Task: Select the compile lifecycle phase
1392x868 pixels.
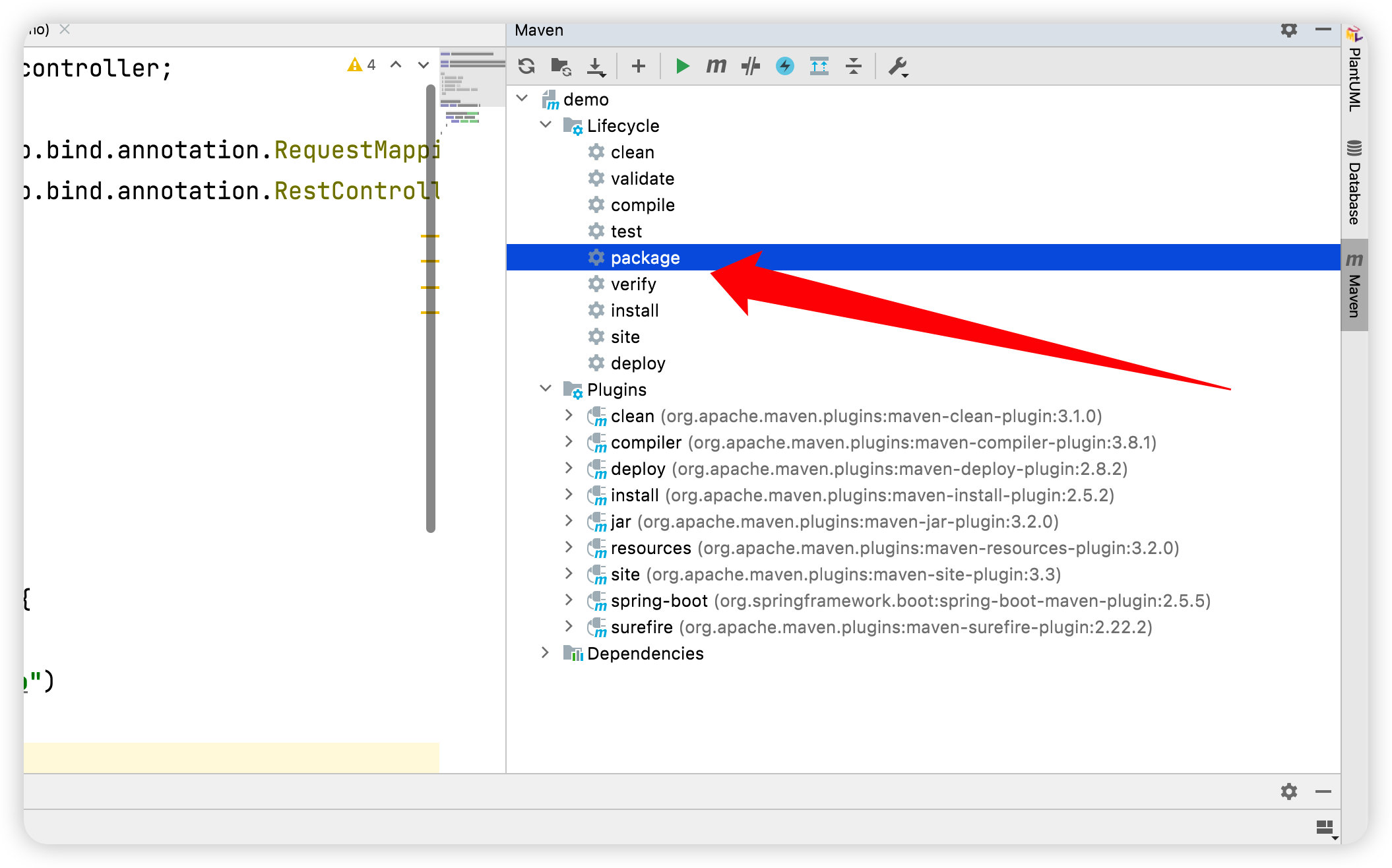Action: (642, 205)
